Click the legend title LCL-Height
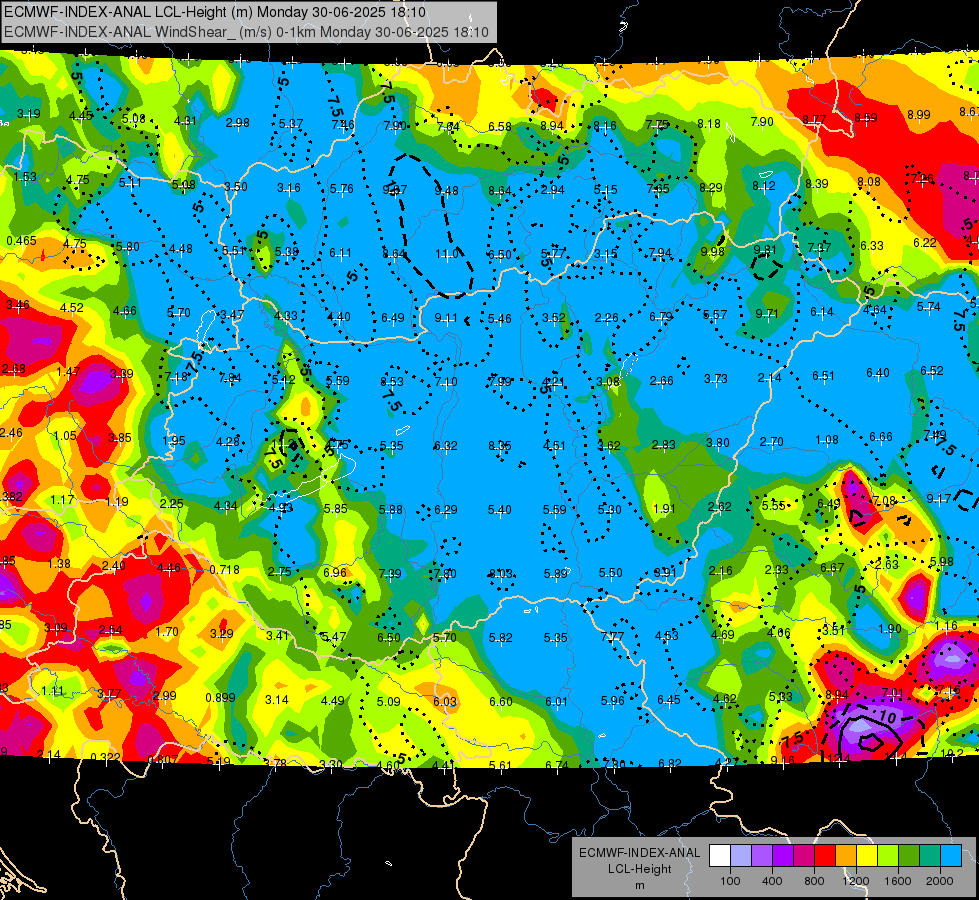Viewport: 979px width, 900px height. coord(639,869)
